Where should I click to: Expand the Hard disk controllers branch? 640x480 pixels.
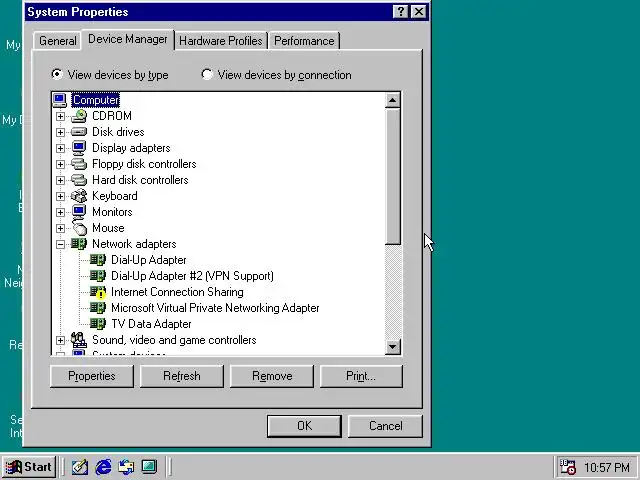point(60,180)
